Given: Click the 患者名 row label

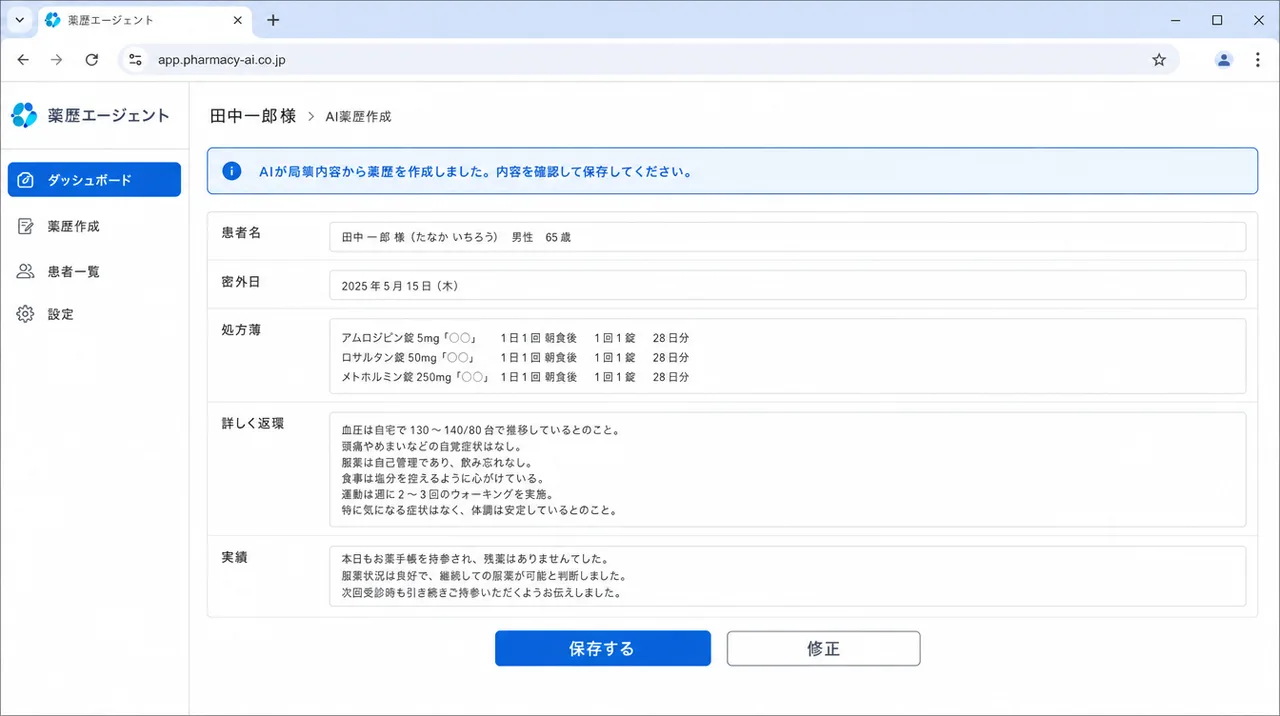Looking at the screenshot, I should point(241,232).
